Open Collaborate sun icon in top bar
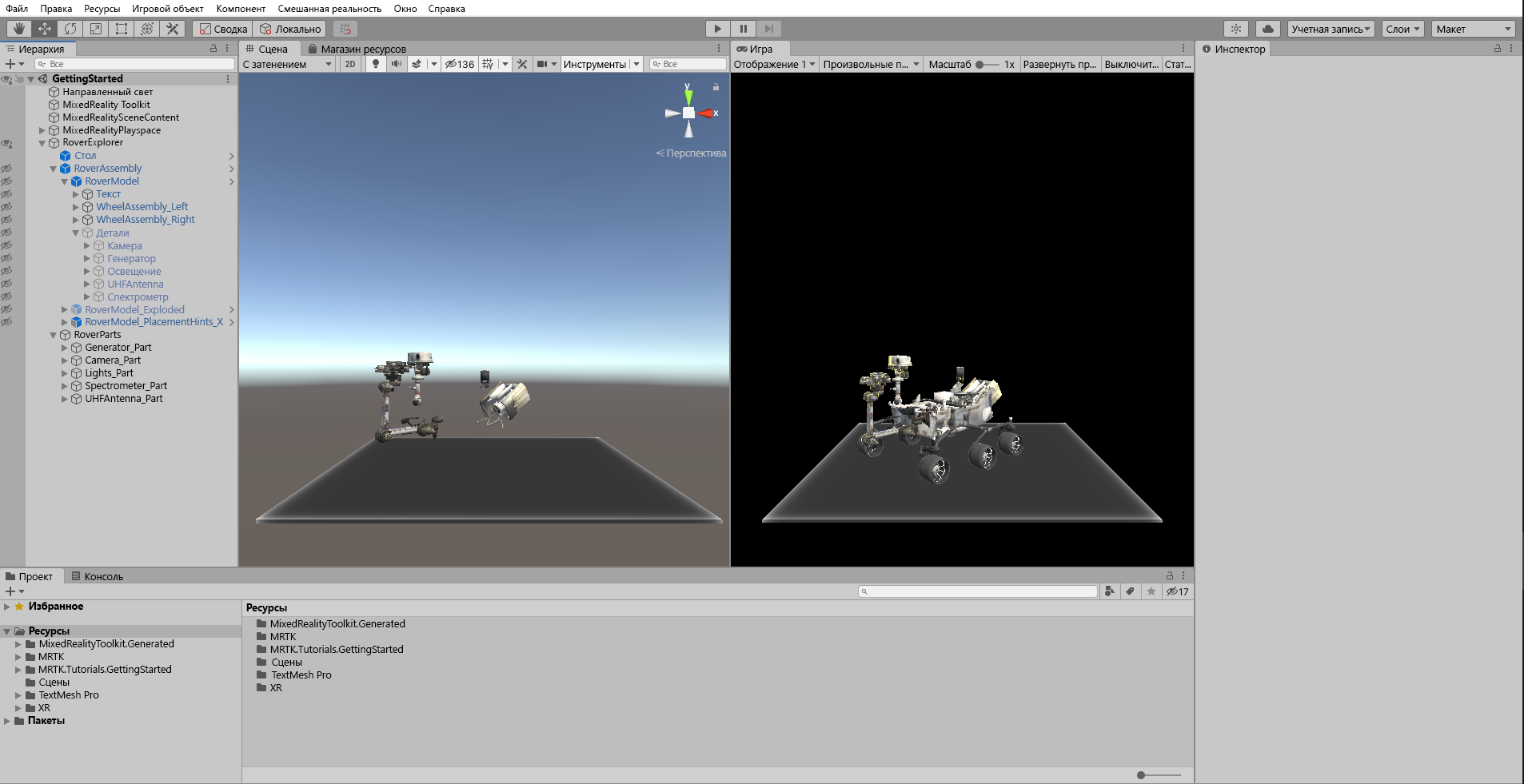This screenshot has width=1524, height=784. (1236, 29)
